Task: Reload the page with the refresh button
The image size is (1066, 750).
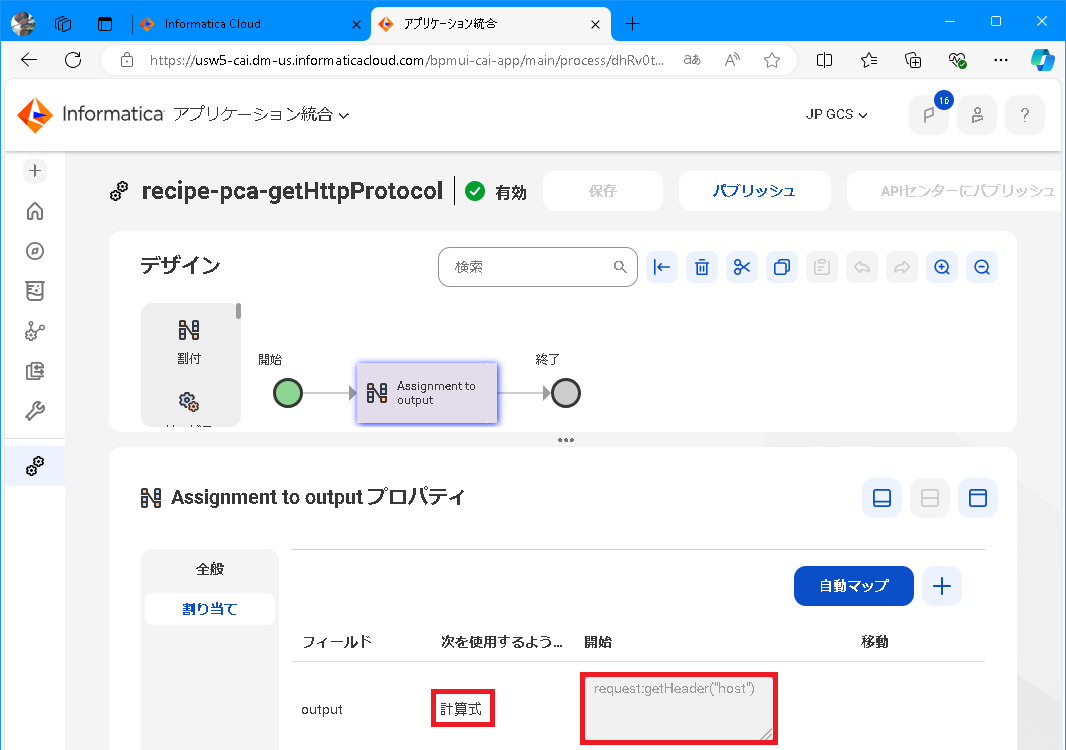Action: click(73, 60)
